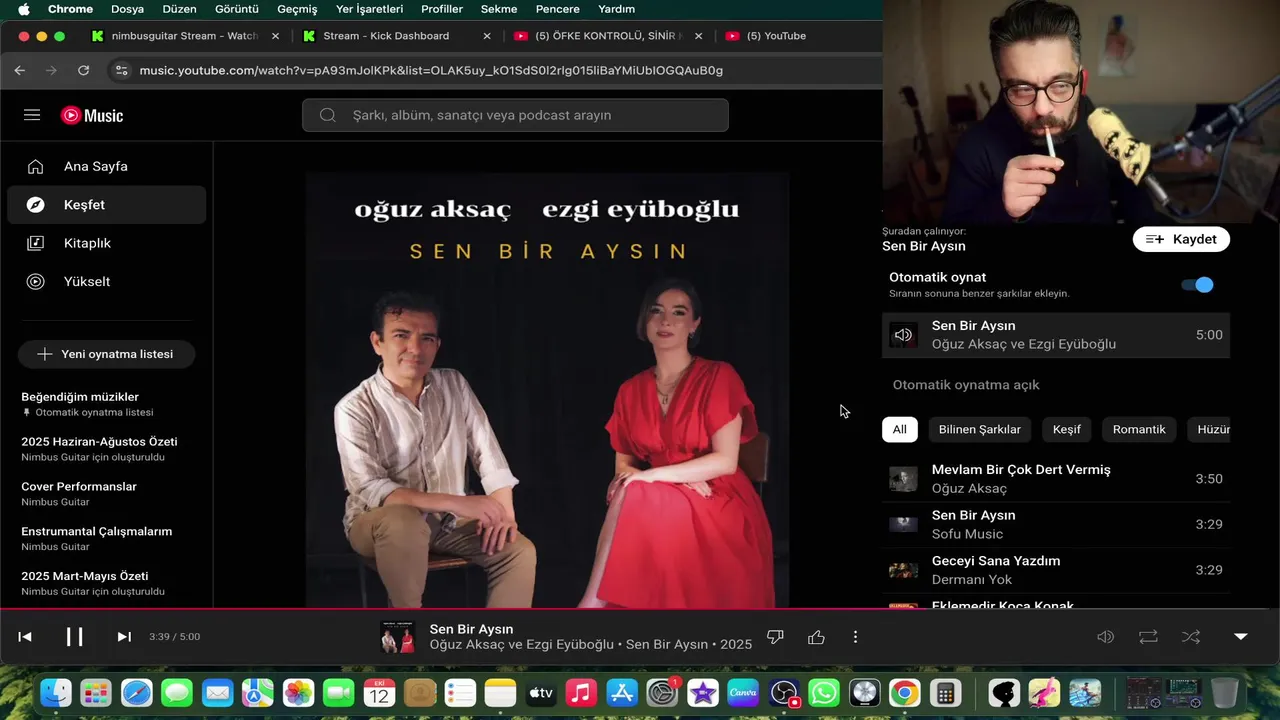The height and width of the screenshot is (720, 1280).
Task: Open the Music app from the Dock
Action: [x=581, y=693]
